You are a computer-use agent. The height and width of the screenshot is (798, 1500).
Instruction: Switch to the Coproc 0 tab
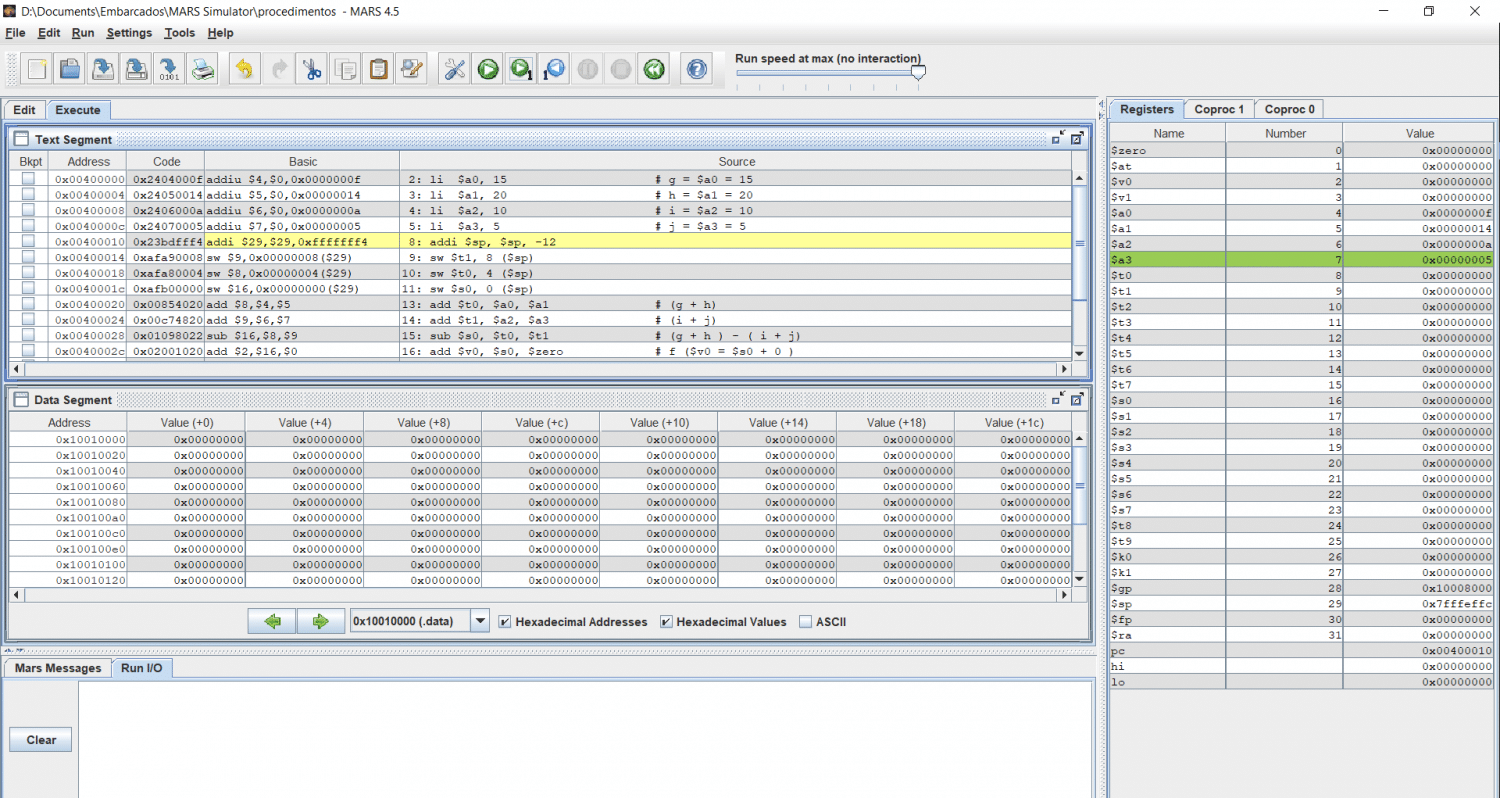click(1289, 109)
